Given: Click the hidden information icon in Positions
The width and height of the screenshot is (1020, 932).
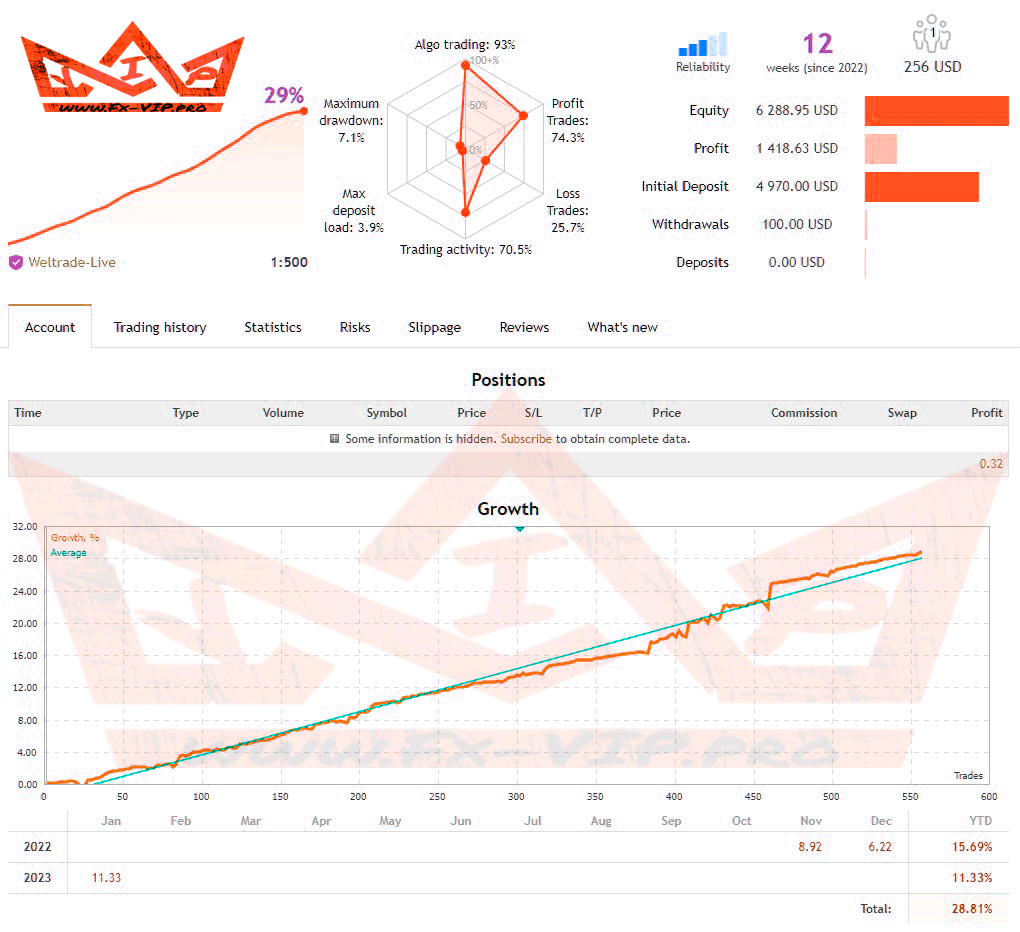Looking at the screenshot, I should click(334, 439).
